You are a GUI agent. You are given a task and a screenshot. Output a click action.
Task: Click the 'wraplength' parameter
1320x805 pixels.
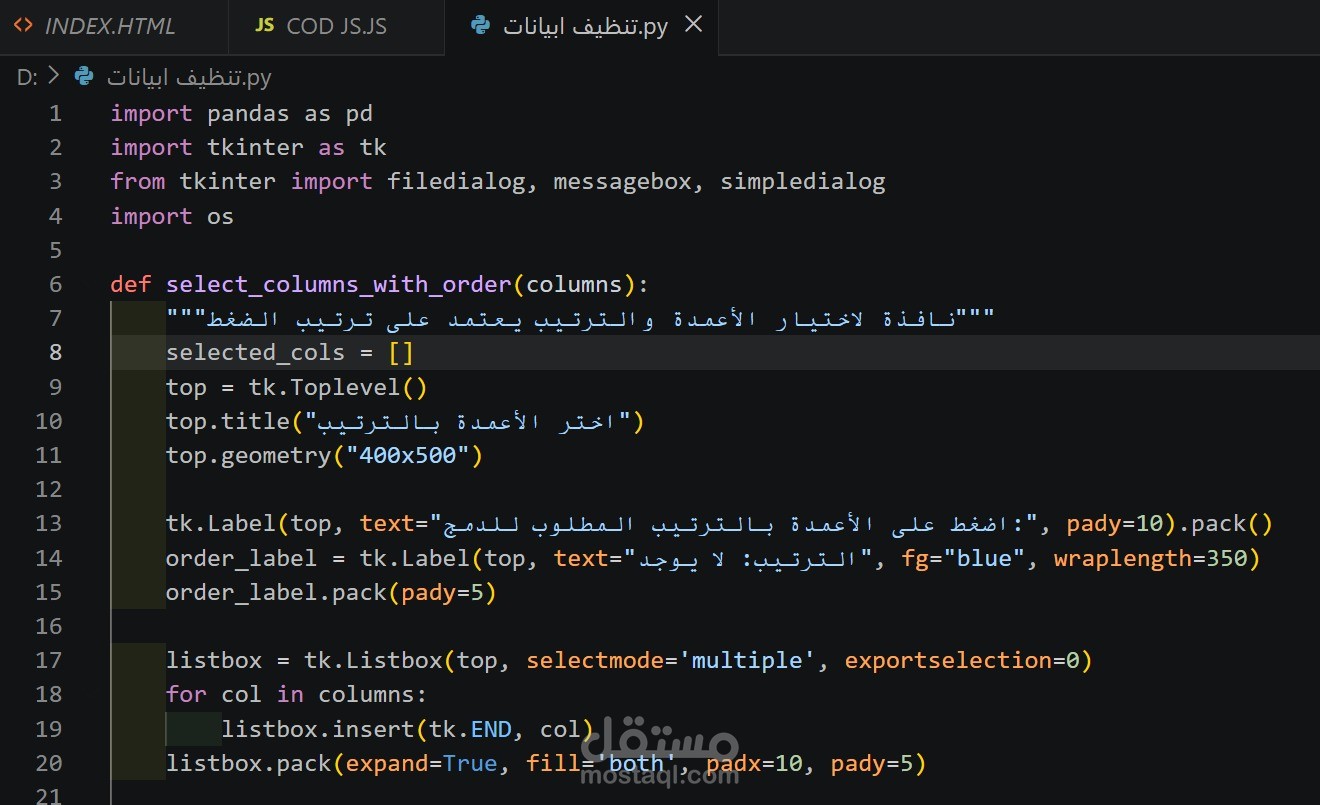1122,558
